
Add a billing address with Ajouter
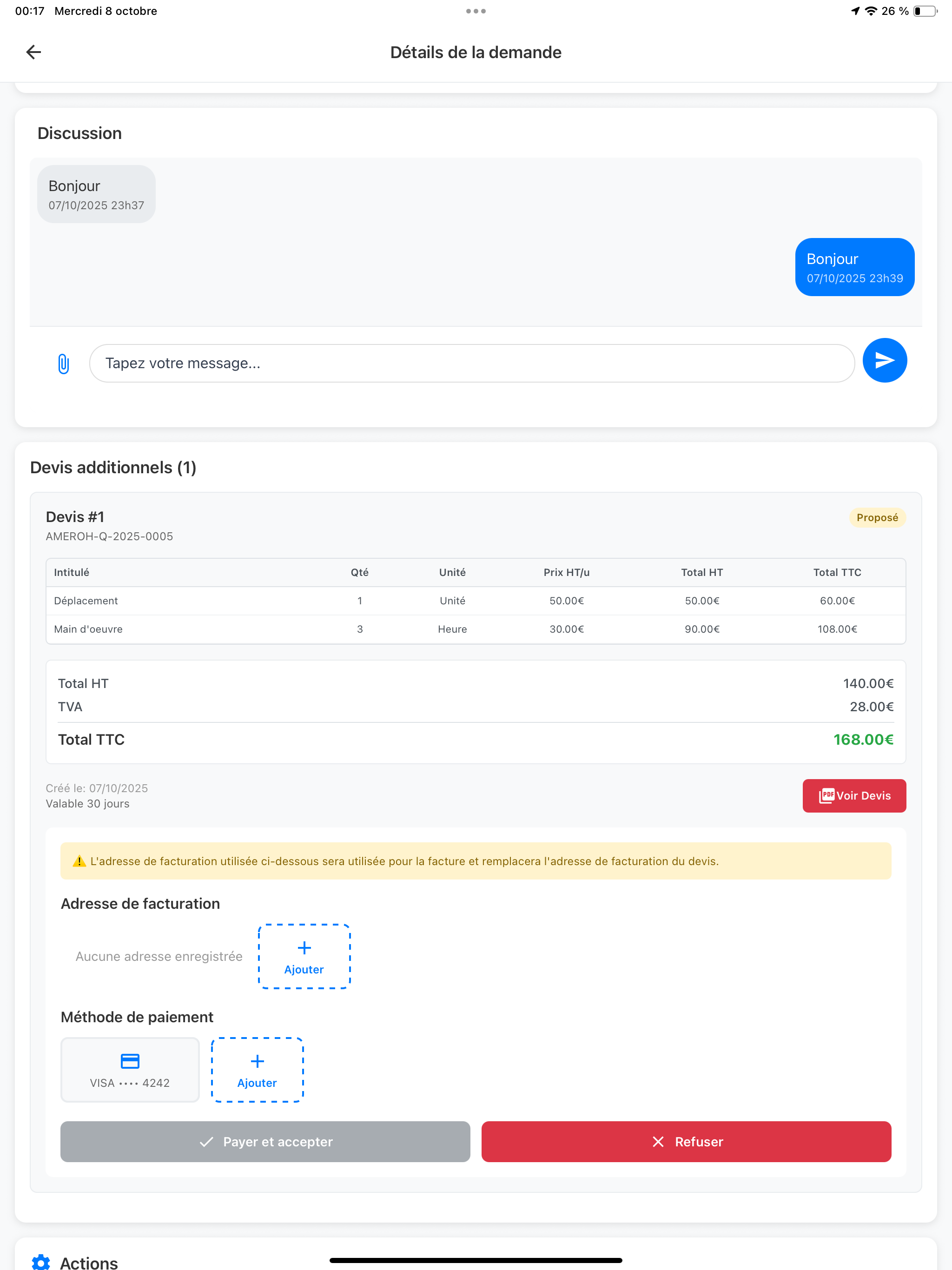pos(304,957)
